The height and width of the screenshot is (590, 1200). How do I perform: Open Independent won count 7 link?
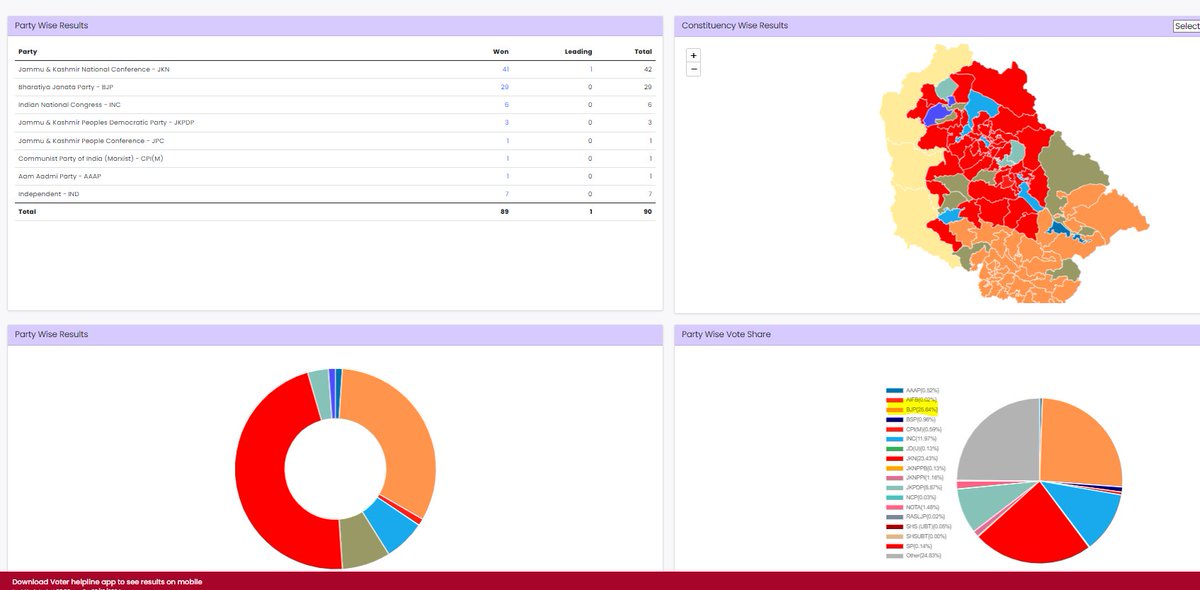click(x=507, y=194)
